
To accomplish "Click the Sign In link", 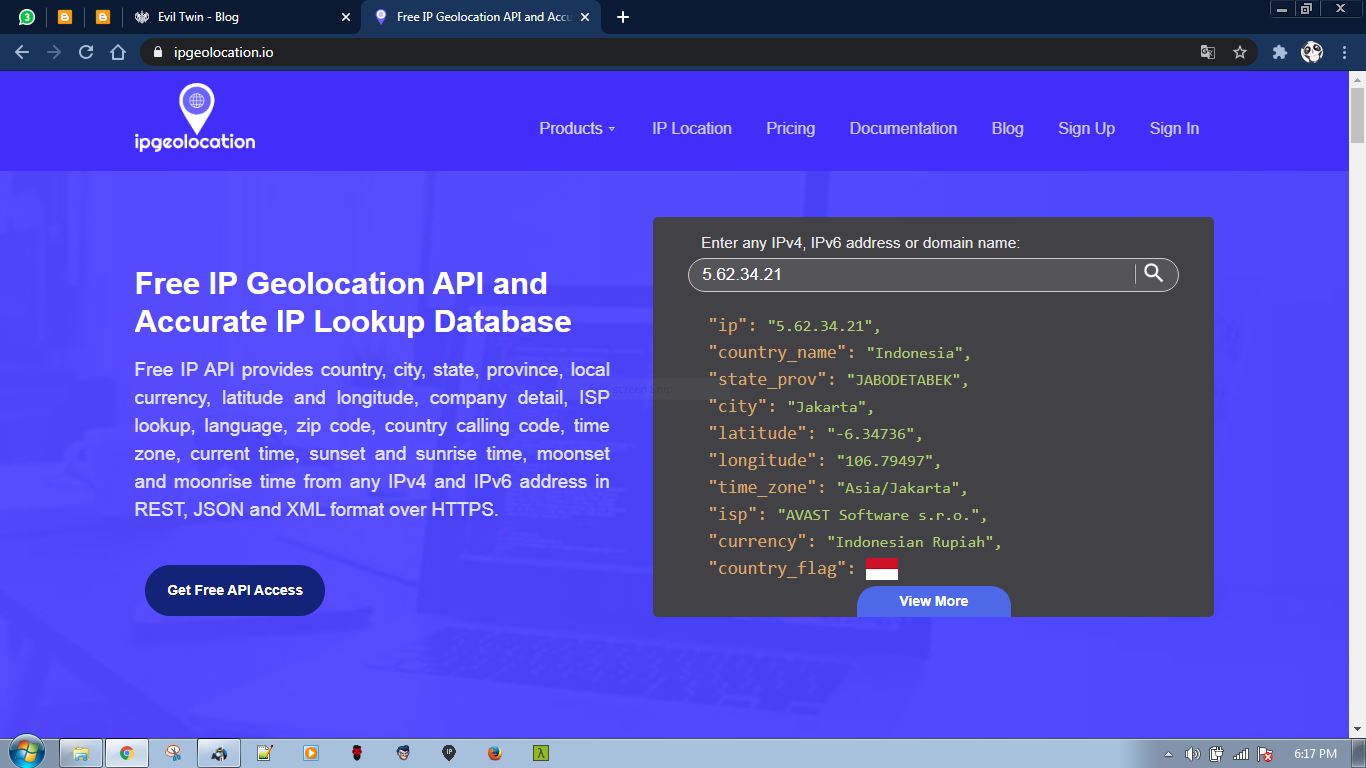I will (x=1174, y=128).
